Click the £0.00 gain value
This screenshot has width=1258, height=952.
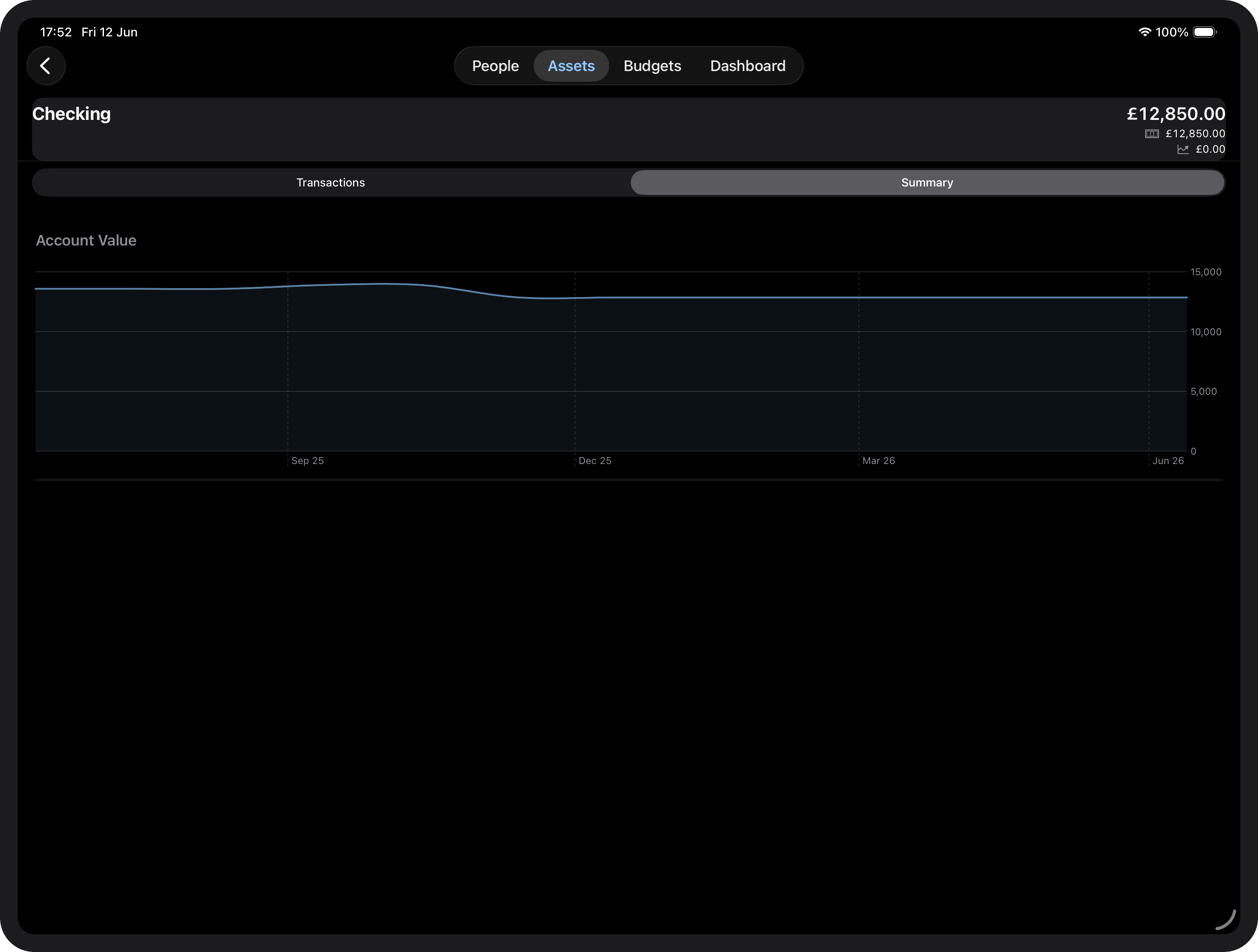coord(1210,150)
